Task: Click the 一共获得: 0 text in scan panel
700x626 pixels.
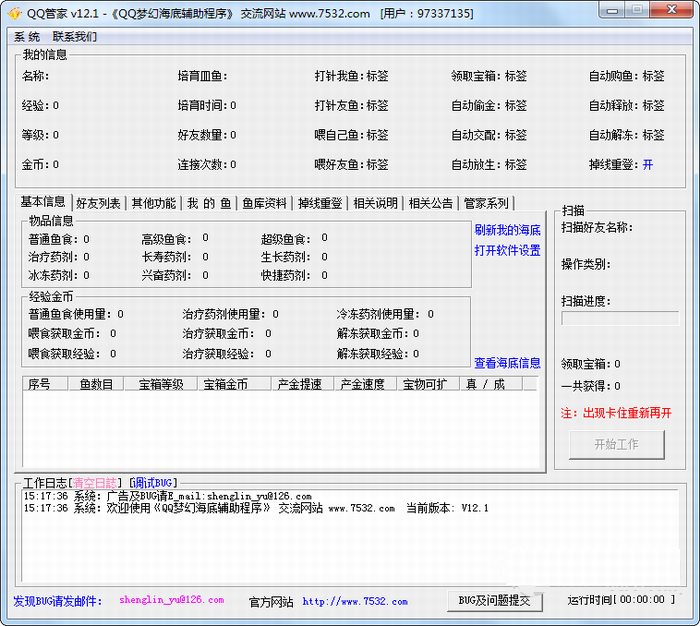Action: click(590, 386)
